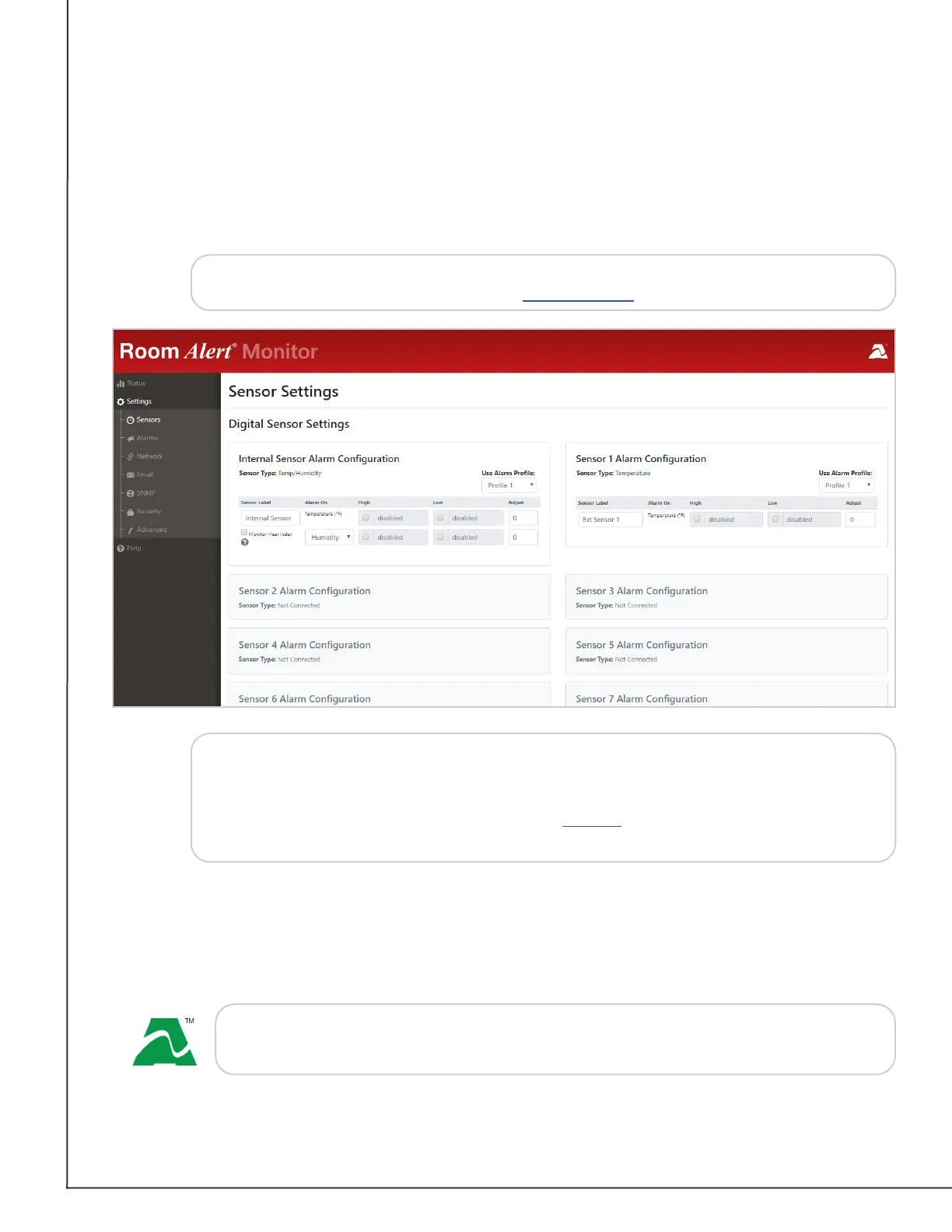
Task: Click the Sensor 4 Alarm Configuration panel heading
Action: [x=304, y=646]
